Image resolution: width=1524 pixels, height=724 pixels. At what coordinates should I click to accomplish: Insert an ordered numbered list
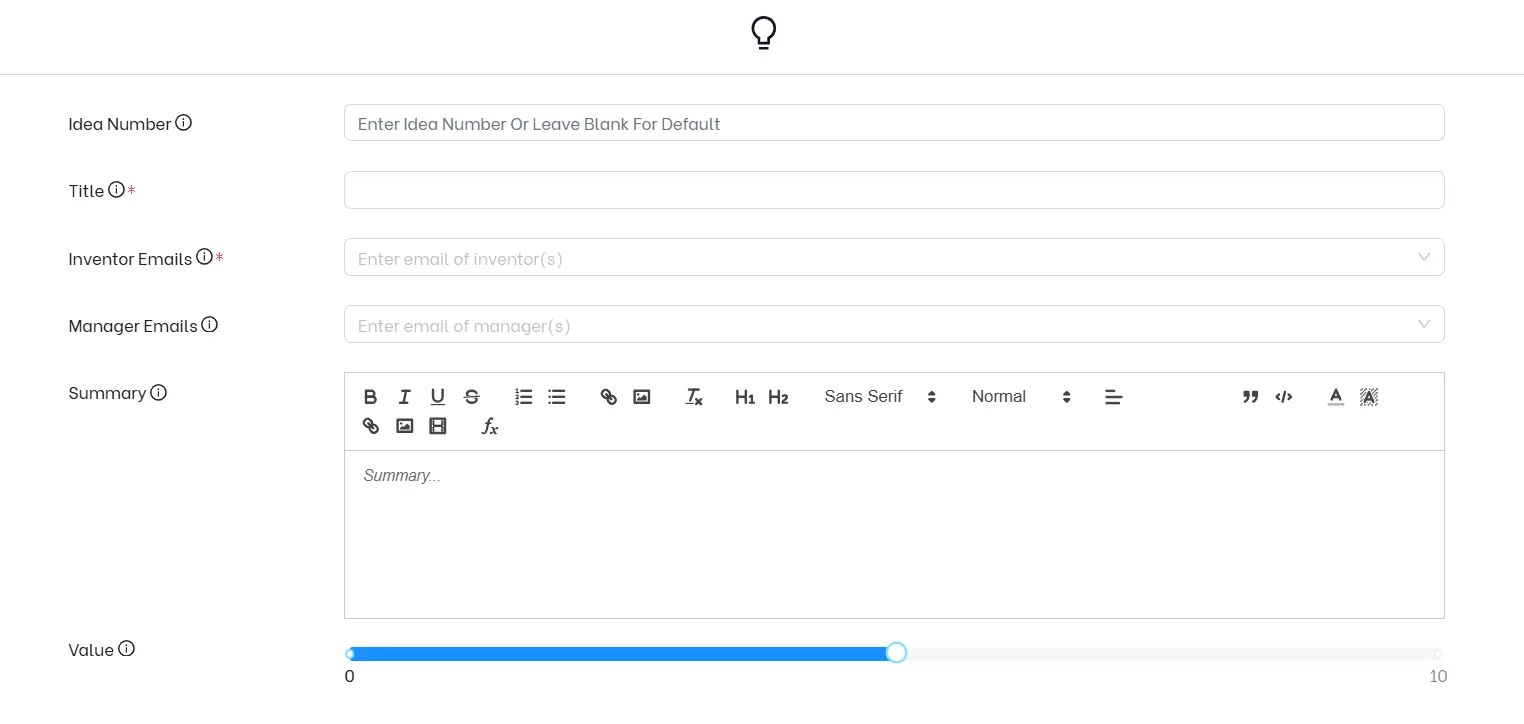[x=523, y=397]
